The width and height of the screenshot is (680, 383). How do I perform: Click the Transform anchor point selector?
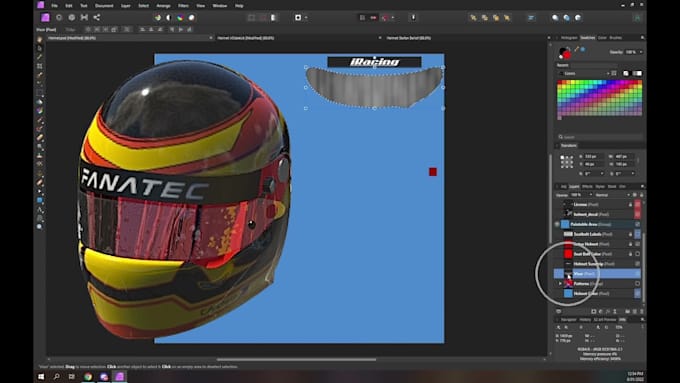[566, 162]
